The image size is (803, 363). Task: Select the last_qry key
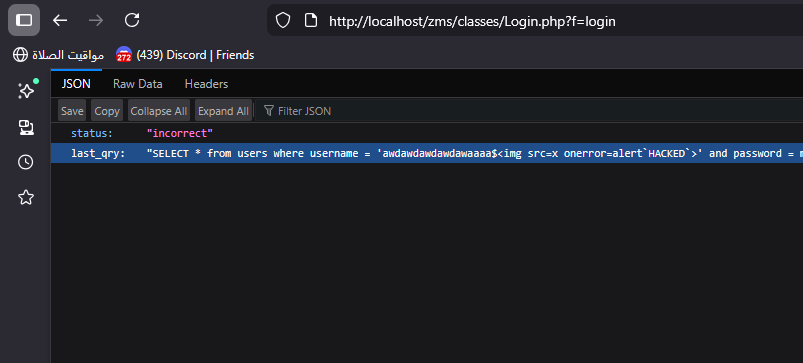coord(98,154)
